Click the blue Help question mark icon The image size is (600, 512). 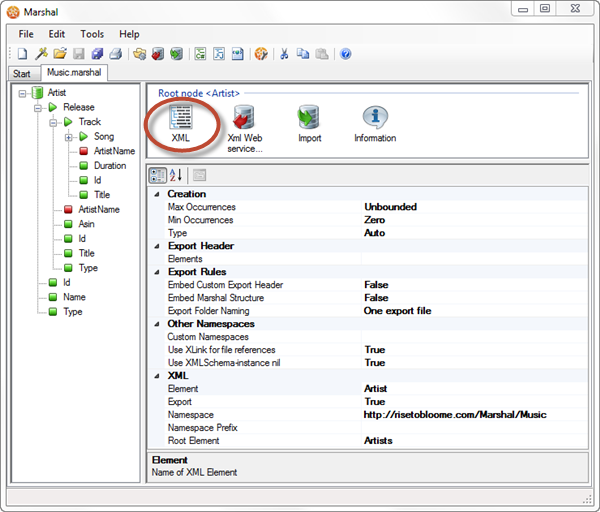(x=345, y=54)
